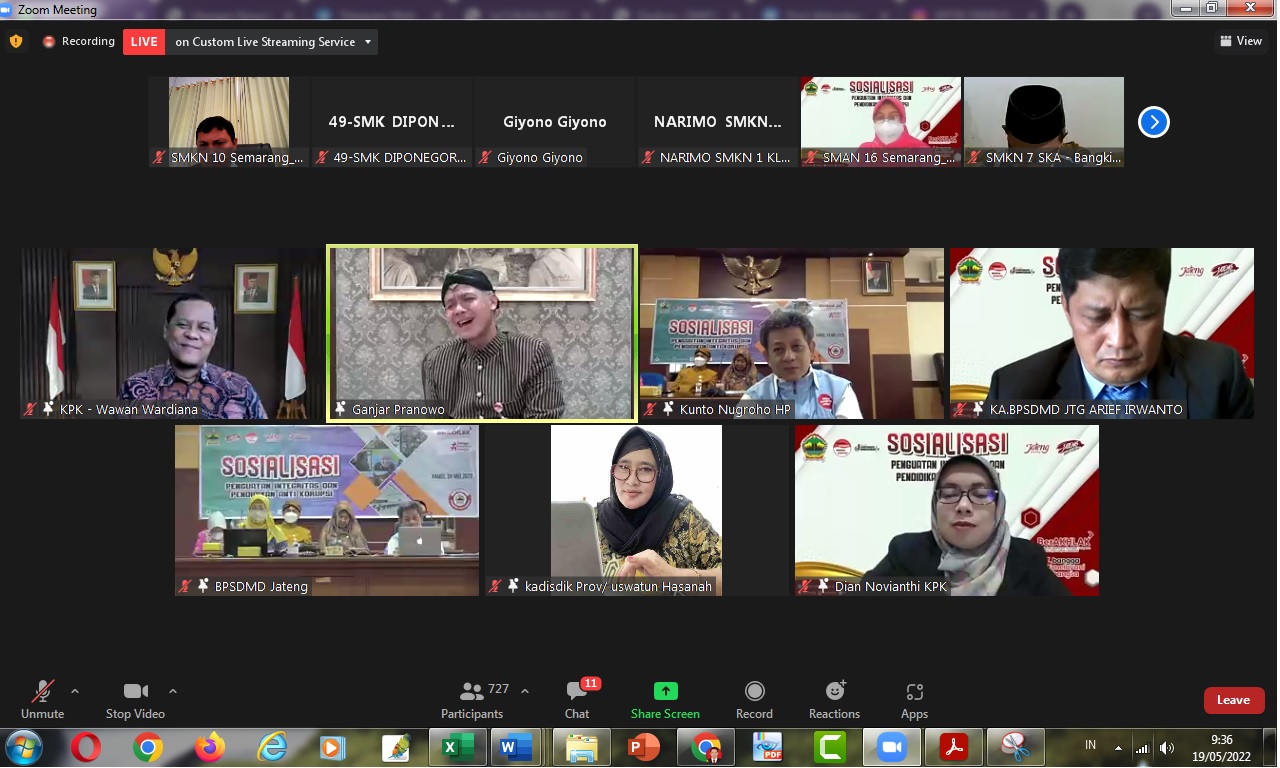
Task: Start recording with the Record button
Action: pyautogui.click(x=754, y=700)
